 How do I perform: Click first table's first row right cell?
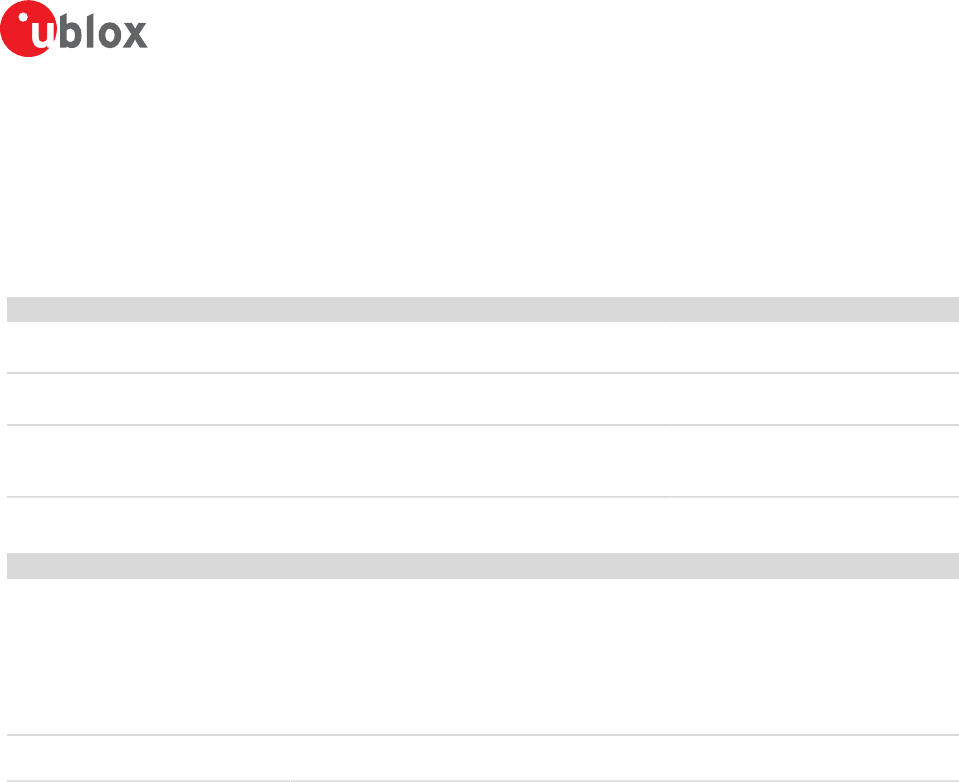(814, 347)
